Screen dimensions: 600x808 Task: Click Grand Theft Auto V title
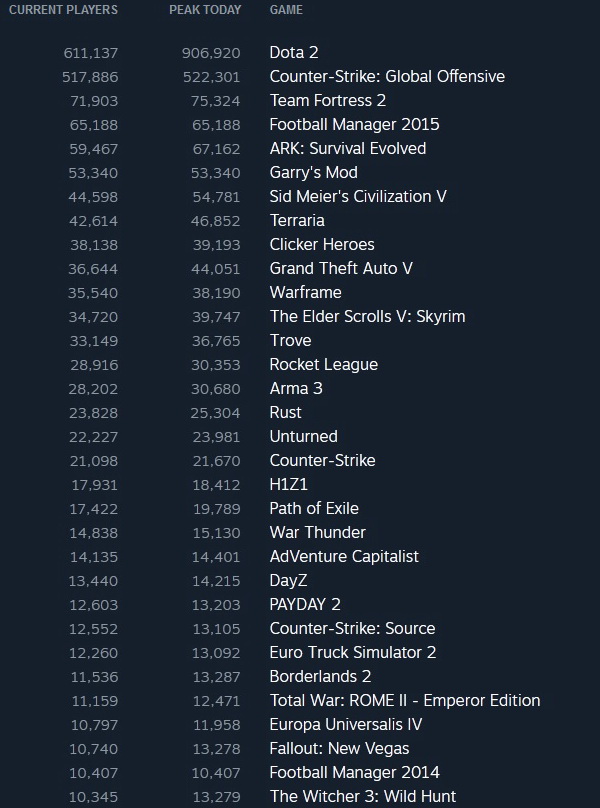click(341, 268)
